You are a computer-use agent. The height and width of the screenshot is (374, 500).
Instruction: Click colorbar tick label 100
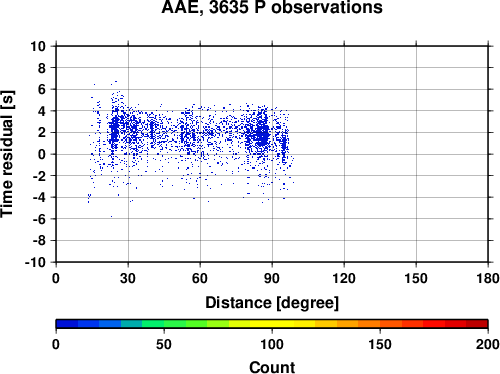272,344
